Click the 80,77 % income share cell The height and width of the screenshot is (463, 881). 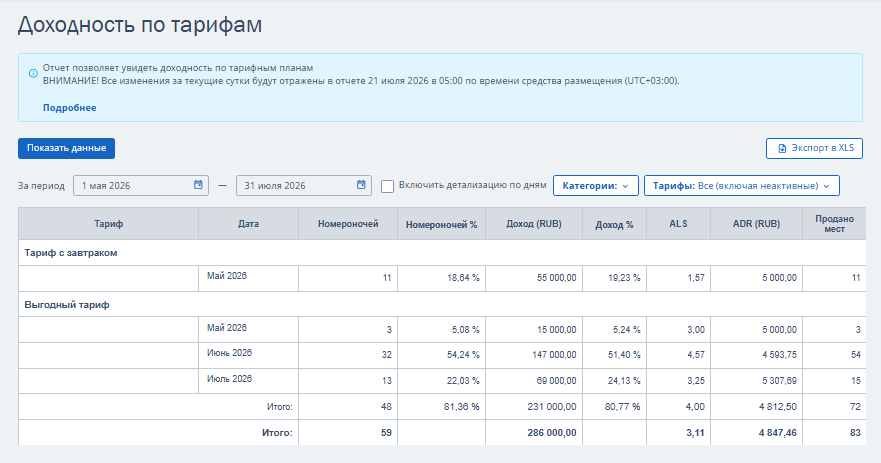tap(614, 407)
